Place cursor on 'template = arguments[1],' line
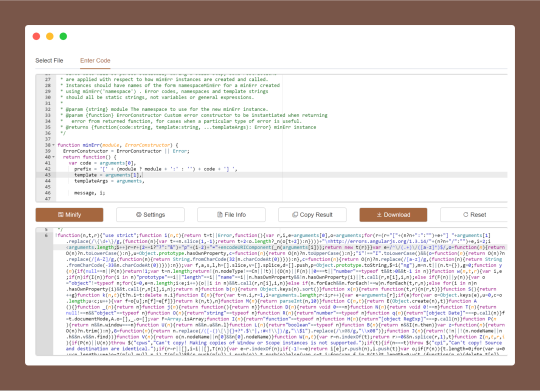This screenshot has width=540, height=391. click(108, 175)
